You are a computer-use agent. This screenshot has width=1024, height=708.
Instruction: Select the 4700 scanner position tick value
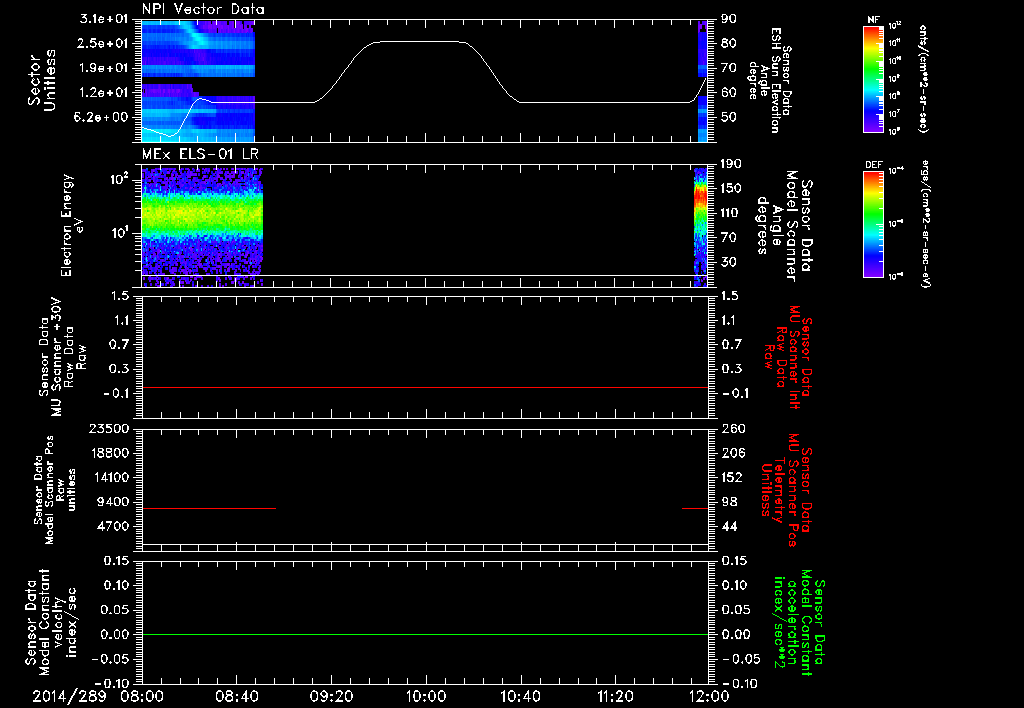click(x=113, y=526)
